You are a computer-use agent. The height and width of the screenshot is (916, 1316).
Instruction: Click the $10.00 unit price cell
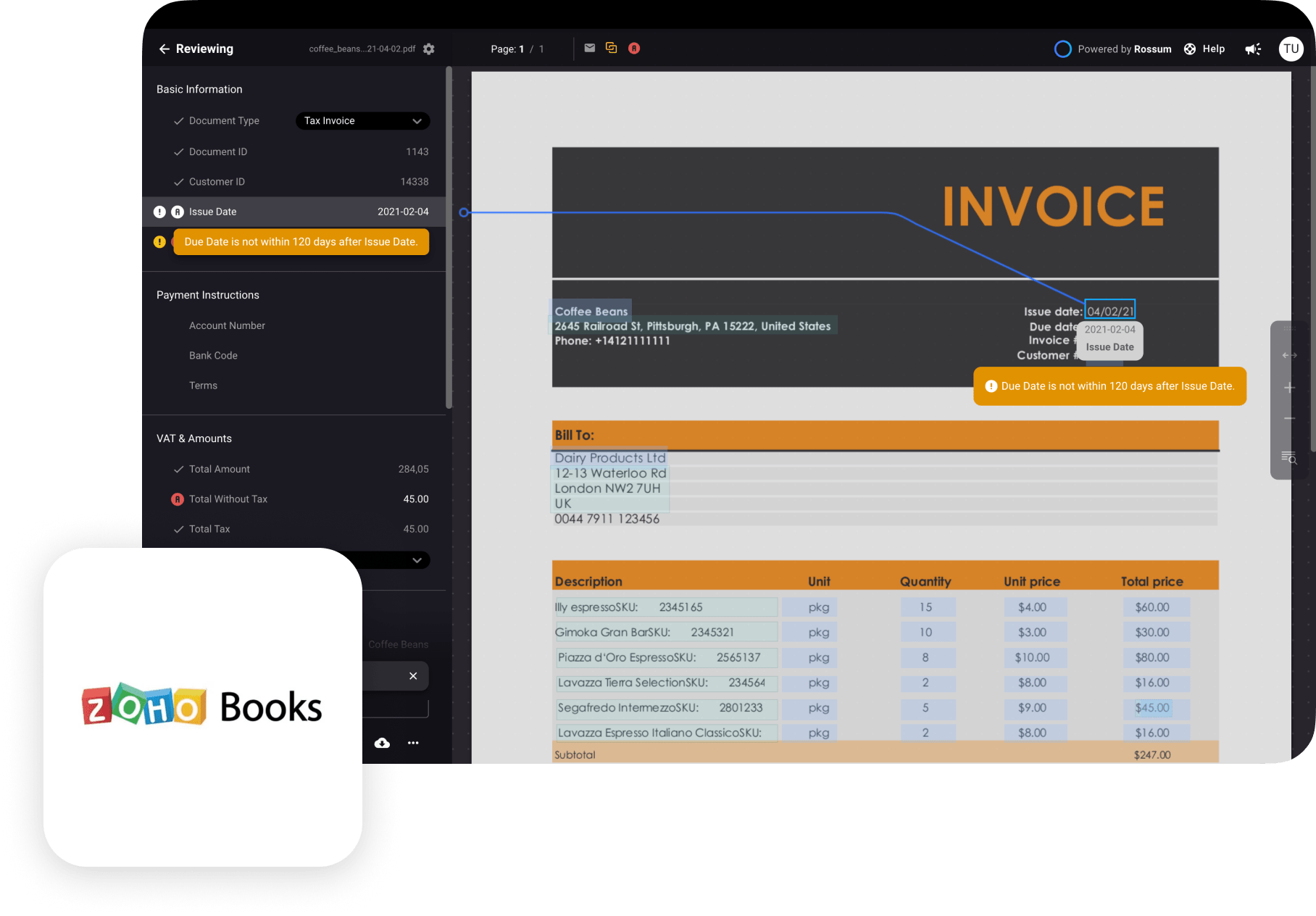click(x=1034, y=658)
